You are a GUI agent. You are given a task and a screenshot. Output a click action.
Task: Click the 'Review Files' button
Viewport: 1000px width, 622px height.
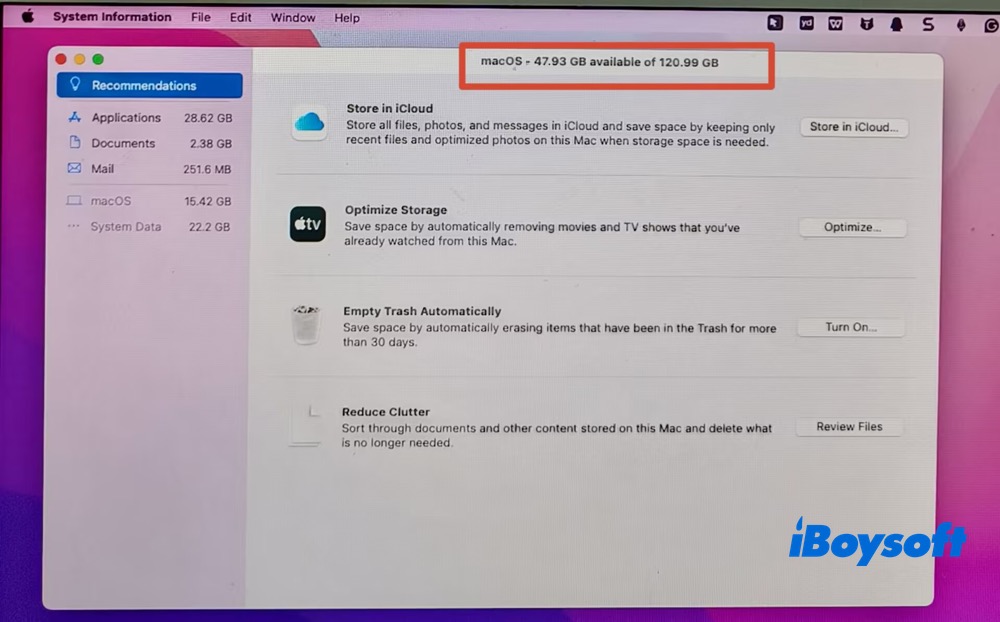pyautogui.click(x=849, y=427)
